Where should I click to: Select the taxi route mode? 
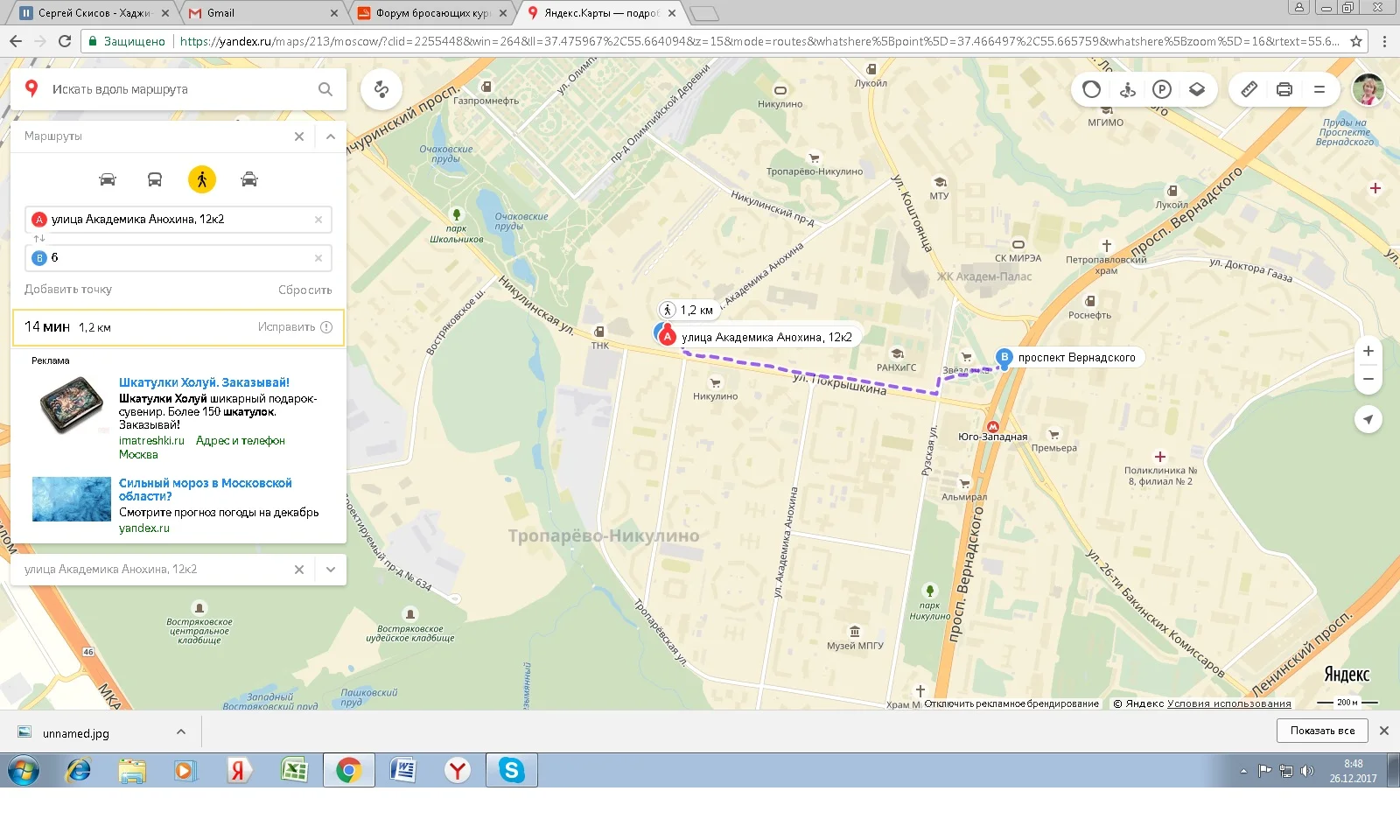point(249,179)
